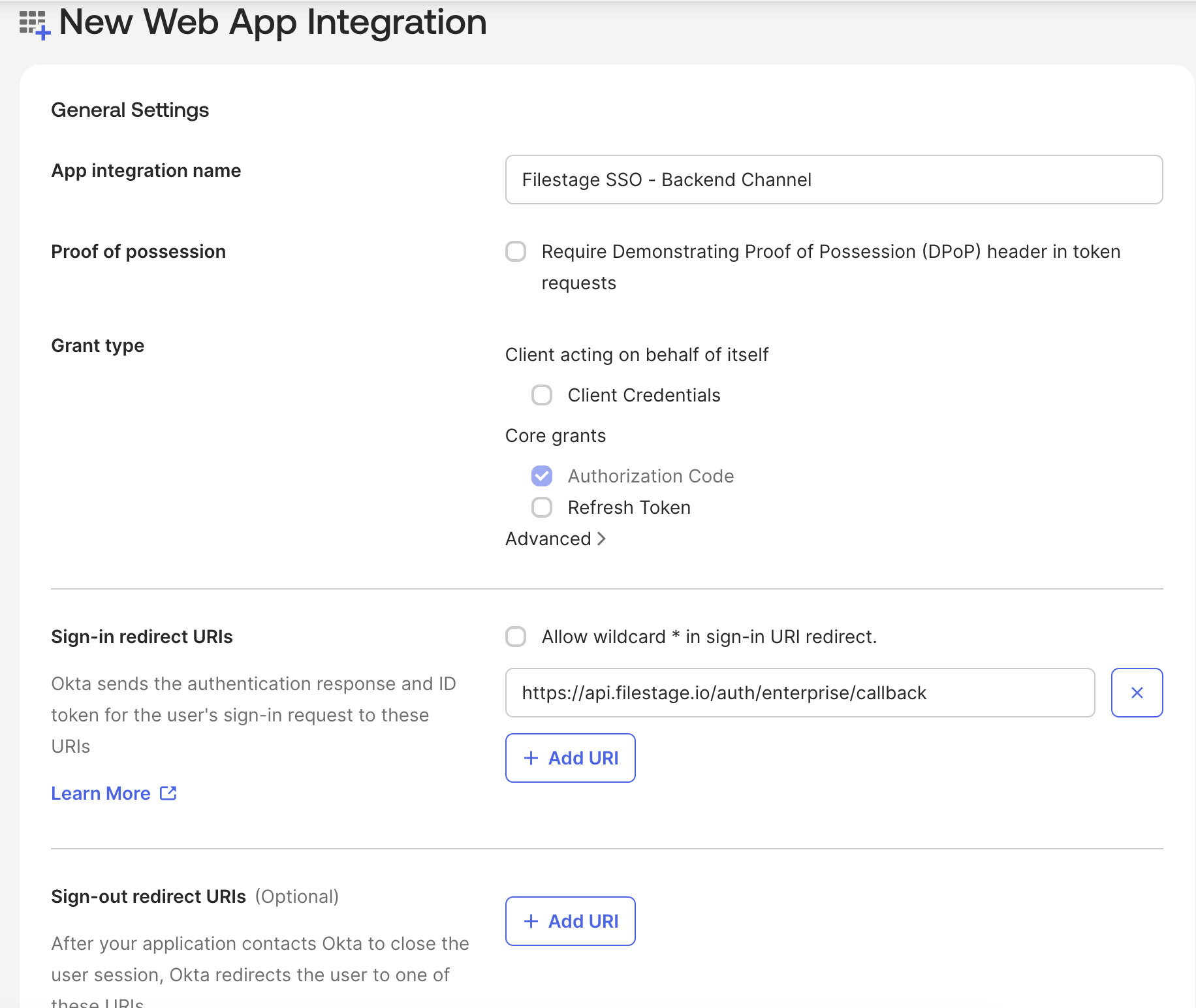Click the Core grants text
The width and height of the screenshot is (1196, 1008).
pos(556,435)
